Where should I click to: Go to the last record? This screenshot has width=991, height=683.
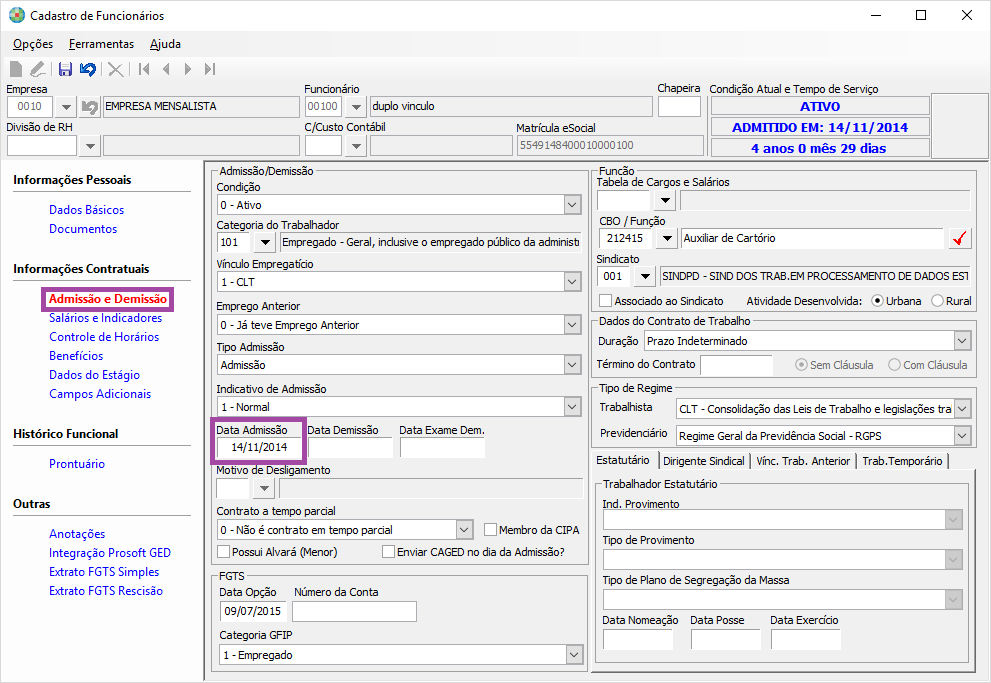tap(210, 69)
